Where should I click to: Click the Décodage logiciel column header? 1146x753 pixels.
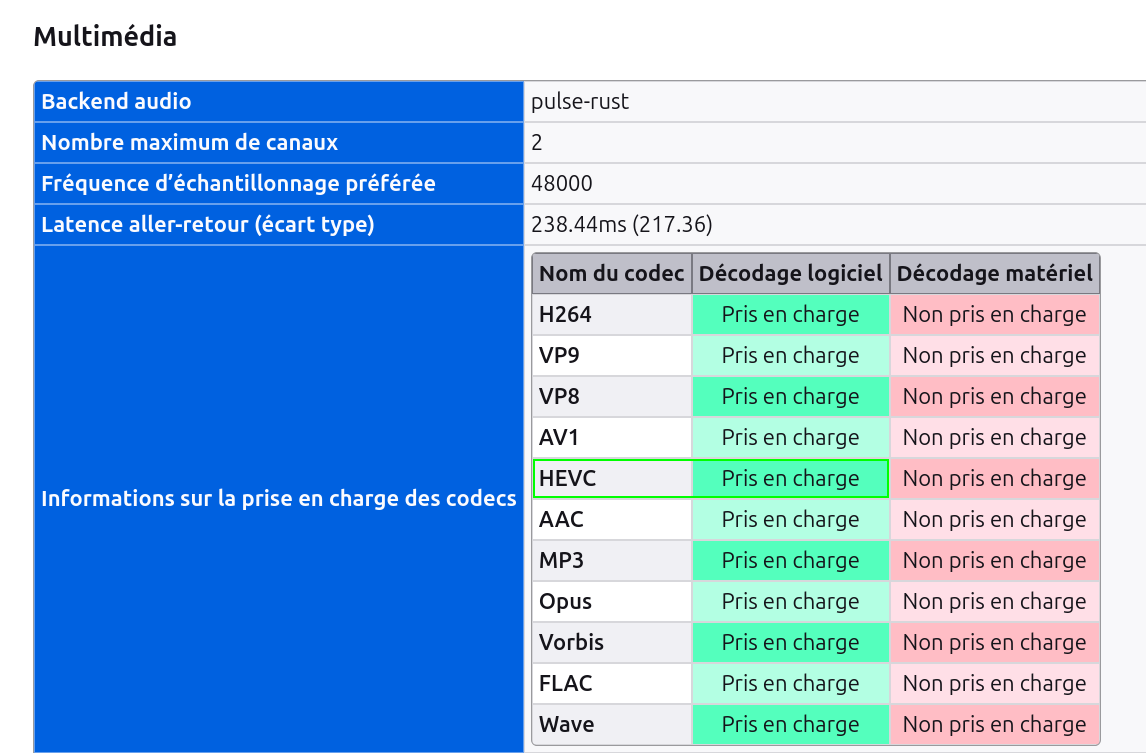[791, 273]
